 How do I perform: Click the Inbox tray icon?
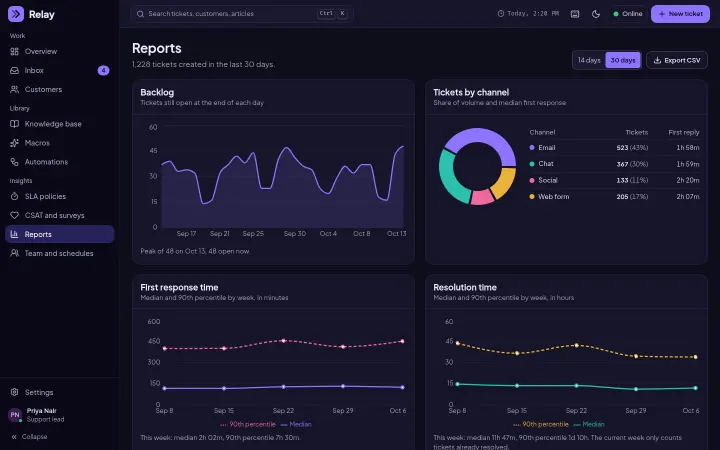click(x=15, y=70)
